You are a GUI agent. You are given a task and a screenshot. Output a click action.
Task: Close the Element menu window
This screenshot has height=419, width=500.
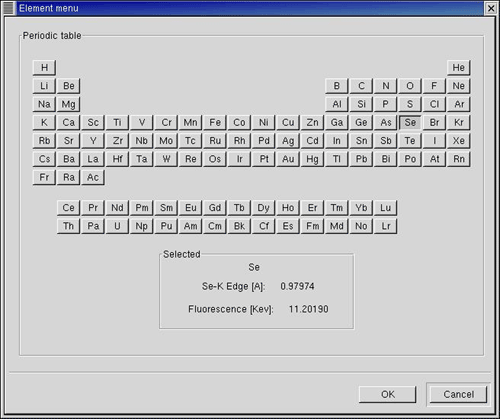tap(491, 8)
